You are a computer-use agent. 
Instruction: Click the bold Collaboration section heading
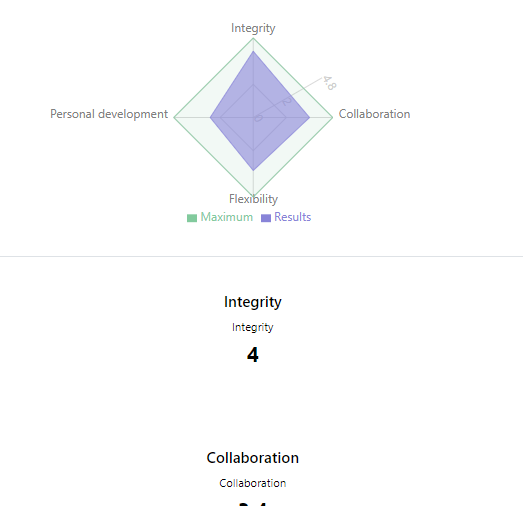[x=253, y=458]
